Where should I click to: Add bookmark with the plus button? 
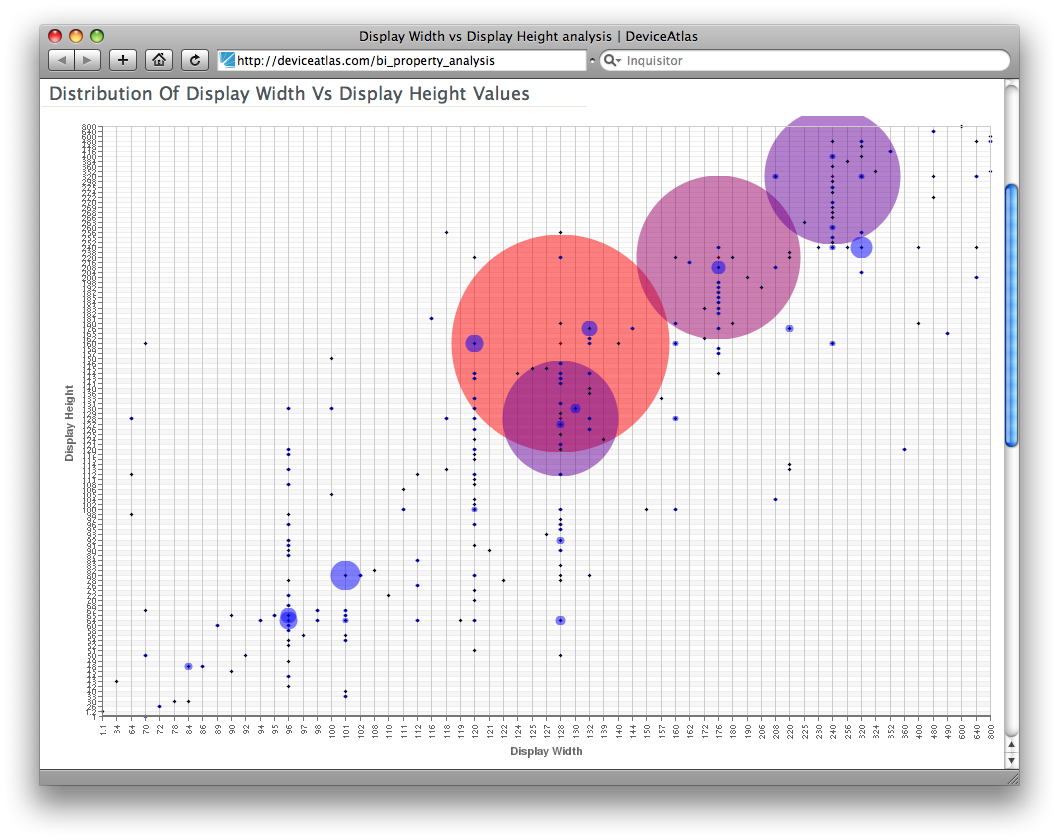123,60
